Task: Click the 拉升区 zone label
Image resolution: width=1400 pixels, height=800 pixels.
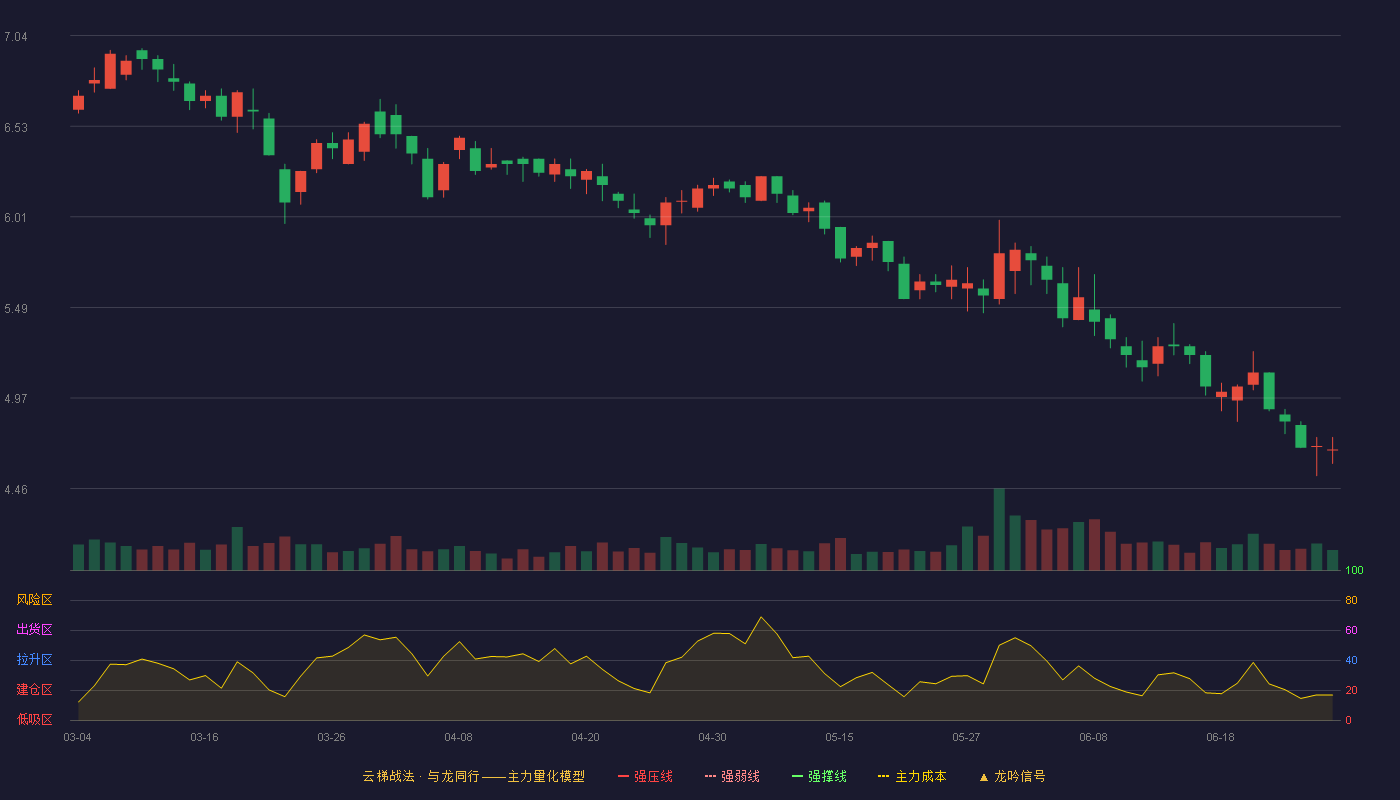Action: click(34, 660)
